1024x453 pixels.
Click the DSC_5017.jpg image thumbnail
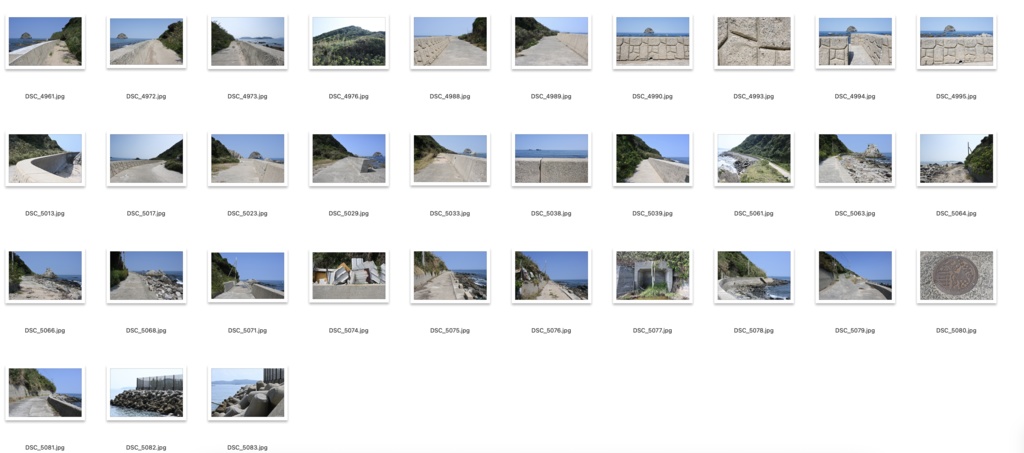point(146,159)
